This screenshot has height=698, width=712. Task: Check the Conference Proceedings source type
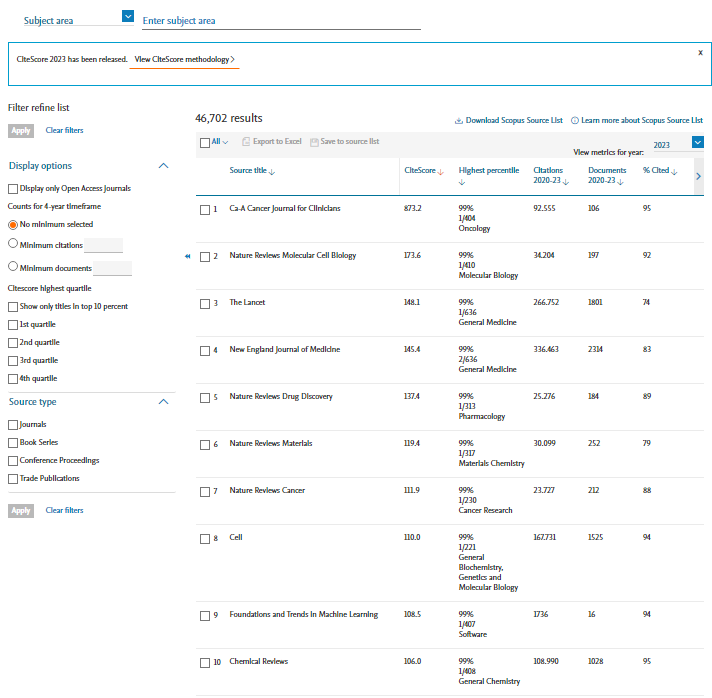tap(13, 461)
